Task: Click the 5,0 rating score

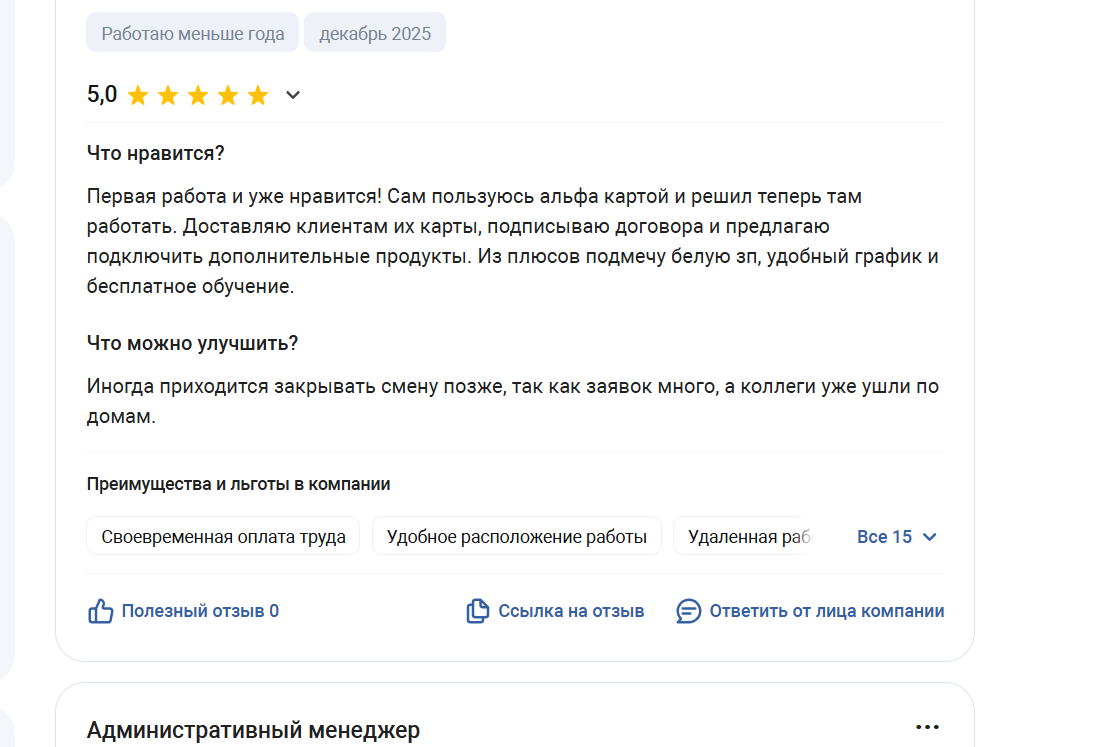Action: tap(102, 95)
